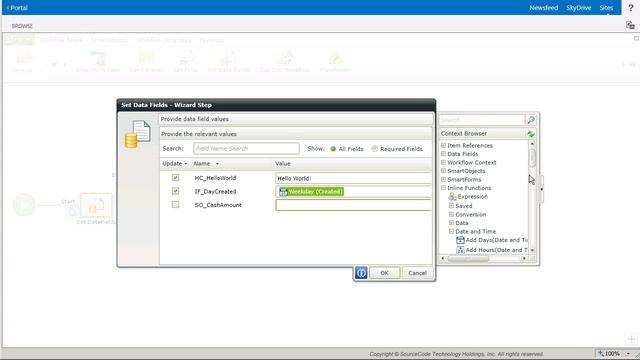The width and height of the screenshot is (640, 360).
Task: Click the plus icon at bottom right corner
Action: click(631, 339)
